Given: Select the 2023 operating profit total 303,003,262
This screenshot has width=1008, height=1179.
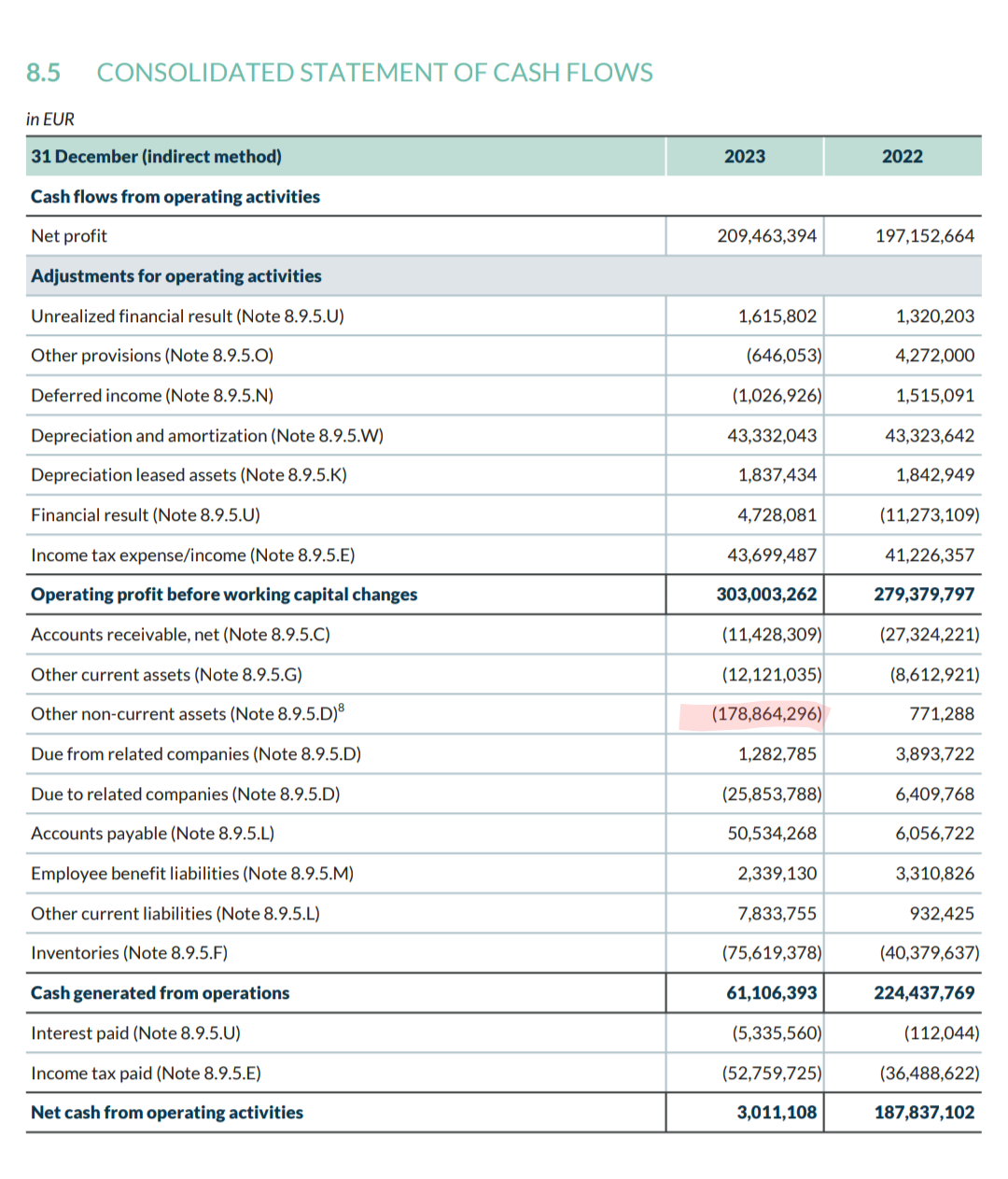Looking at the screenshot, I should pyautogui.click(x=766, y=595).
